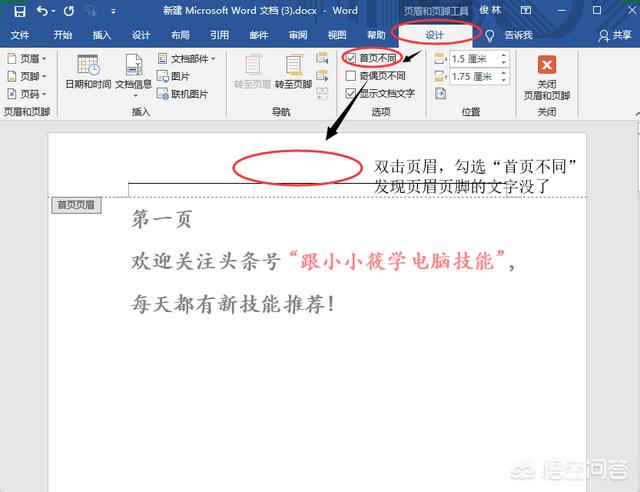Save the document with the floppy disk icon
Screen dimensions: 640x492
[20, 11]
